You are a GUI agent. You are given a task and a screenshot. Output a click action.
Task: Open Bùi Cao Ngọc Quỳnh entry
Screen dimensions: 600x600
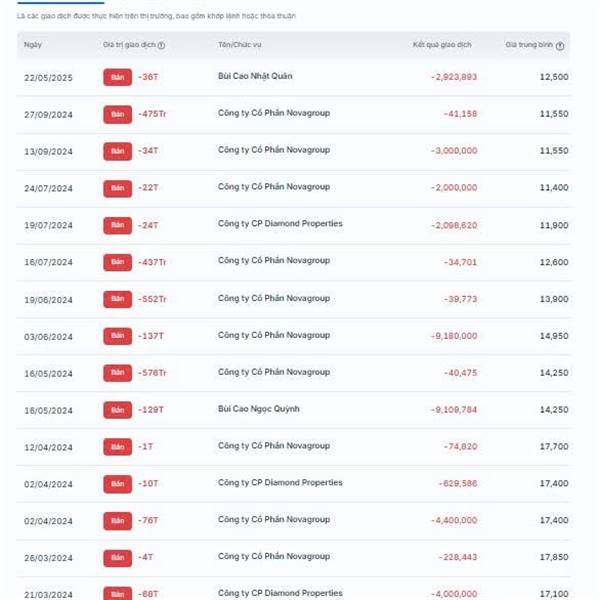pos(259,409)
